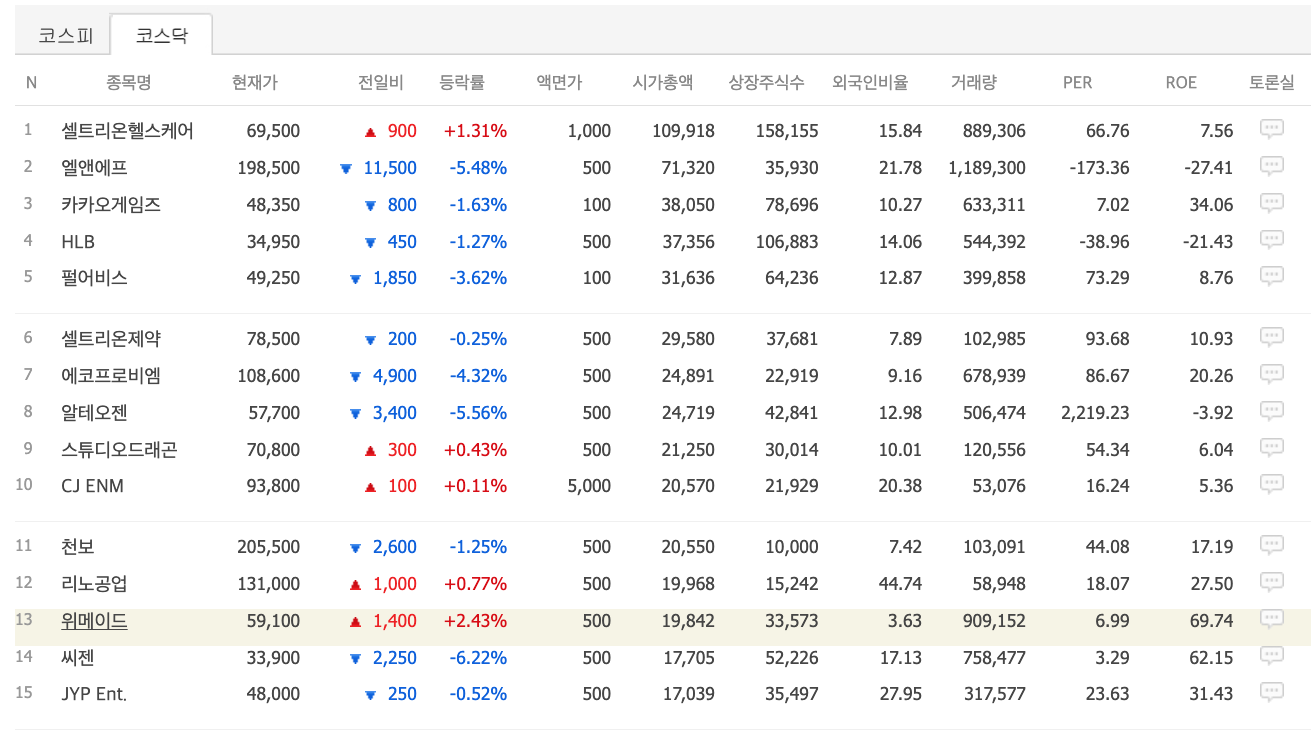Open the JYP Ent. stock link

(94, 694)
